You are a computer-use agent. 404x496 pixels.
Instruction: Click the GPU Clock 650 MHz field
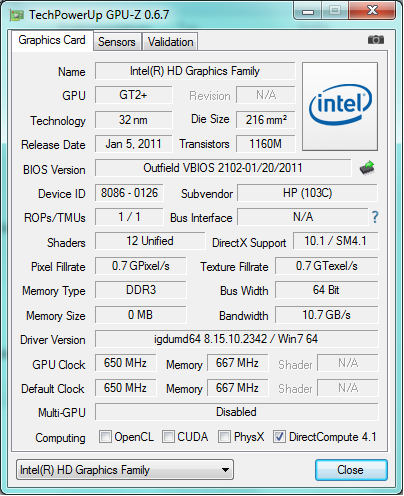[x=125, y=363]
